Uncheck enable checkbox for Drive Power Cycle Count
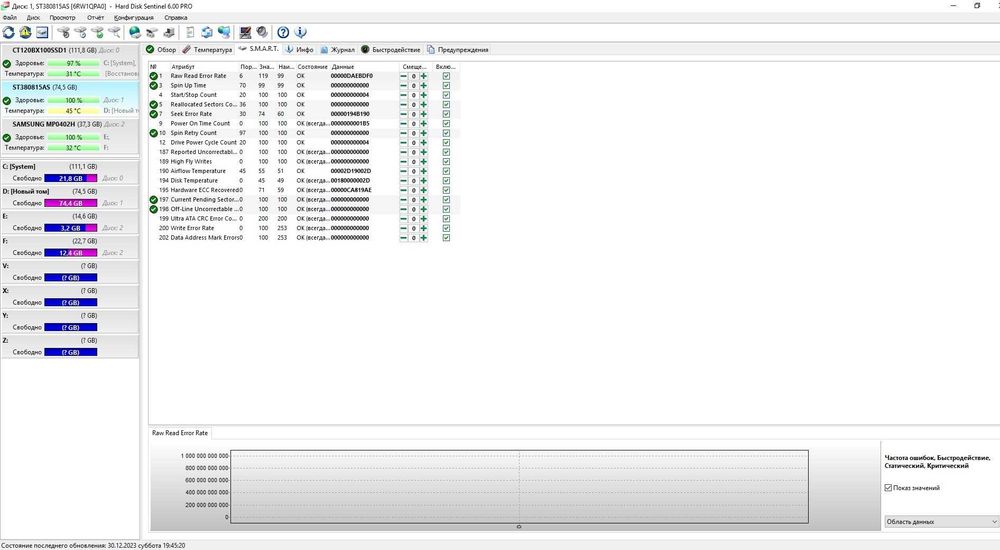 [446, 143]
